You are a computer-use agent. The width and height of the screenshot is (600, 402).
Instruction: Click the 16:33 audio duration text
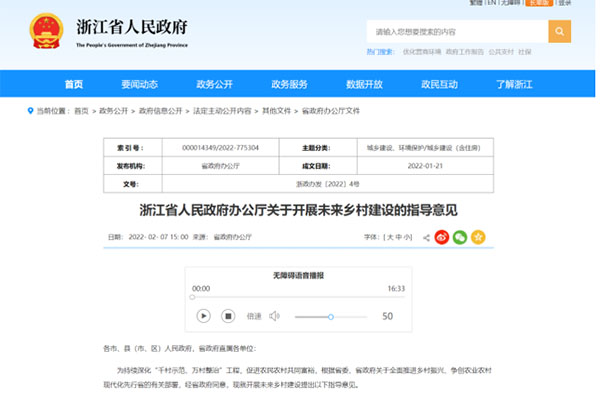(396, 288)
